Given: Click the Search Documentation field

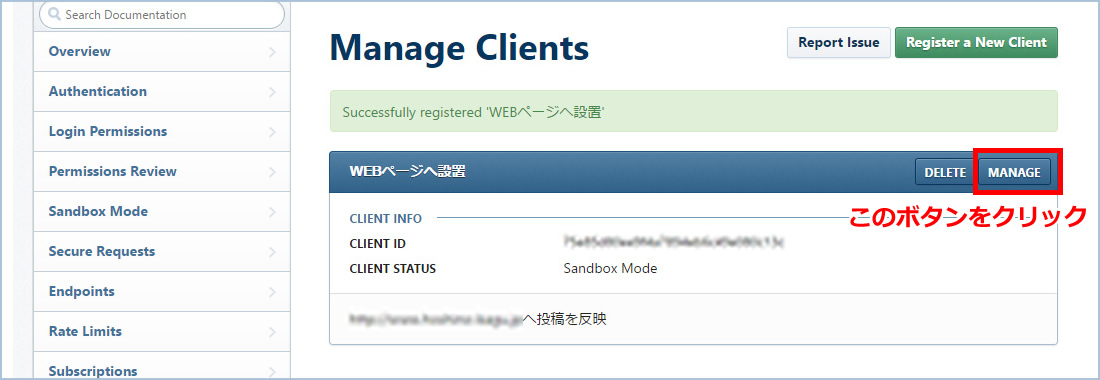Looking at the screenshot, I should pyautogui.click(x=162, y=15).
